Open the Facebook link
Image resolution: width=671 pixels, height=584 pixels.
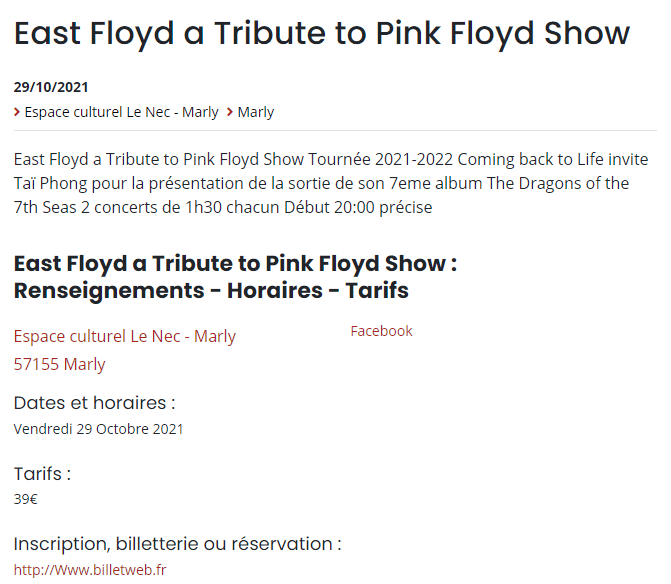pyautogui.click(x=381, y=331)
